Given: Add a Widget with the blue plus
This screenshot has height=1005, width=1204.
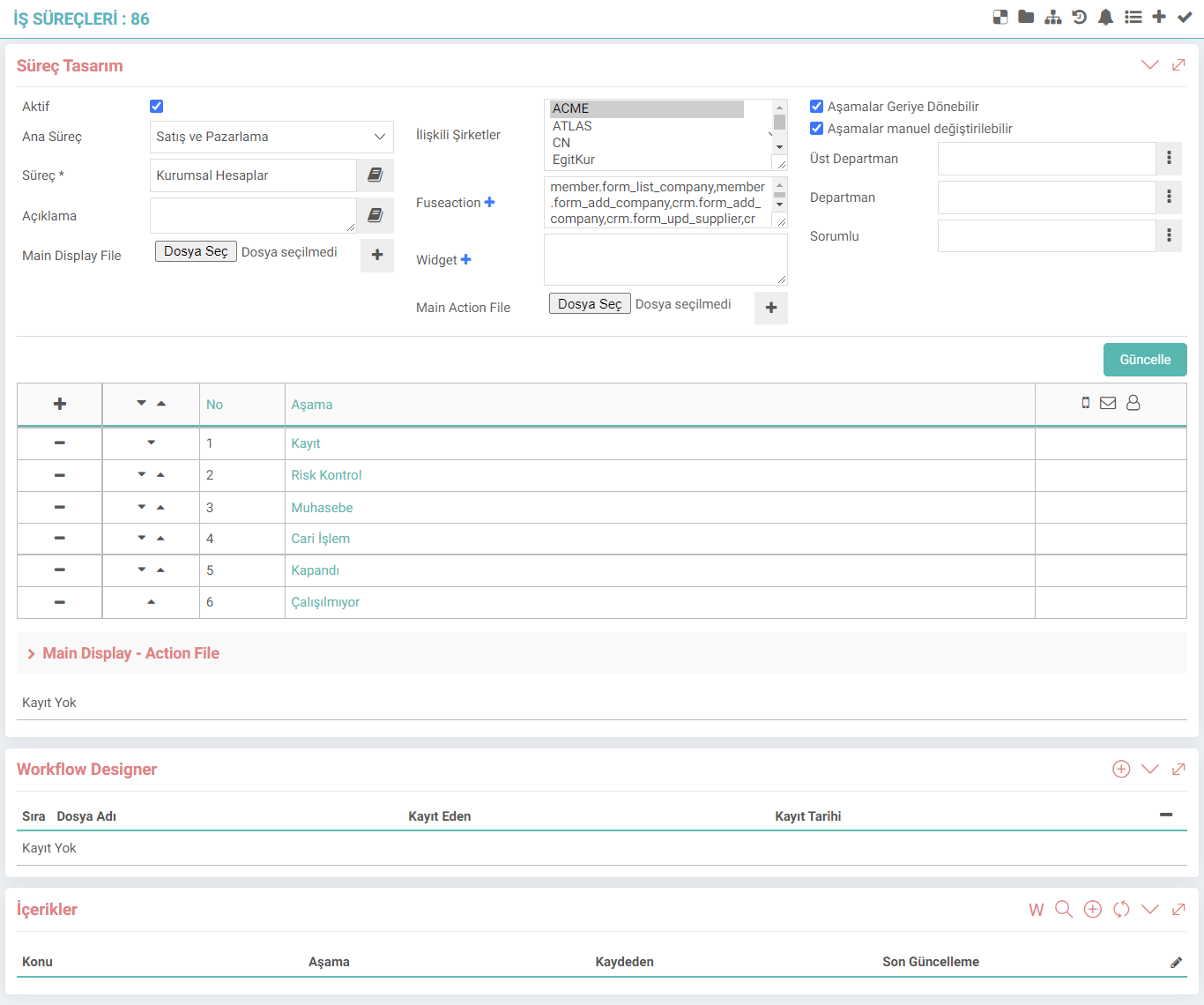Looking at the screenshot, I should [466, 259].
